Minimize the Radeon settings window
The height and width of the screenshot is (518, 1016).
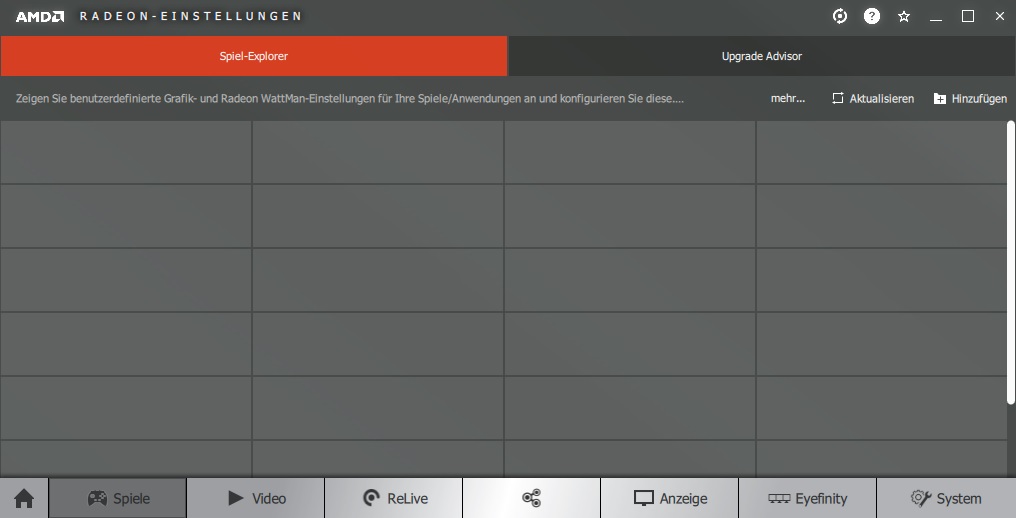click(x=936, y=17)
